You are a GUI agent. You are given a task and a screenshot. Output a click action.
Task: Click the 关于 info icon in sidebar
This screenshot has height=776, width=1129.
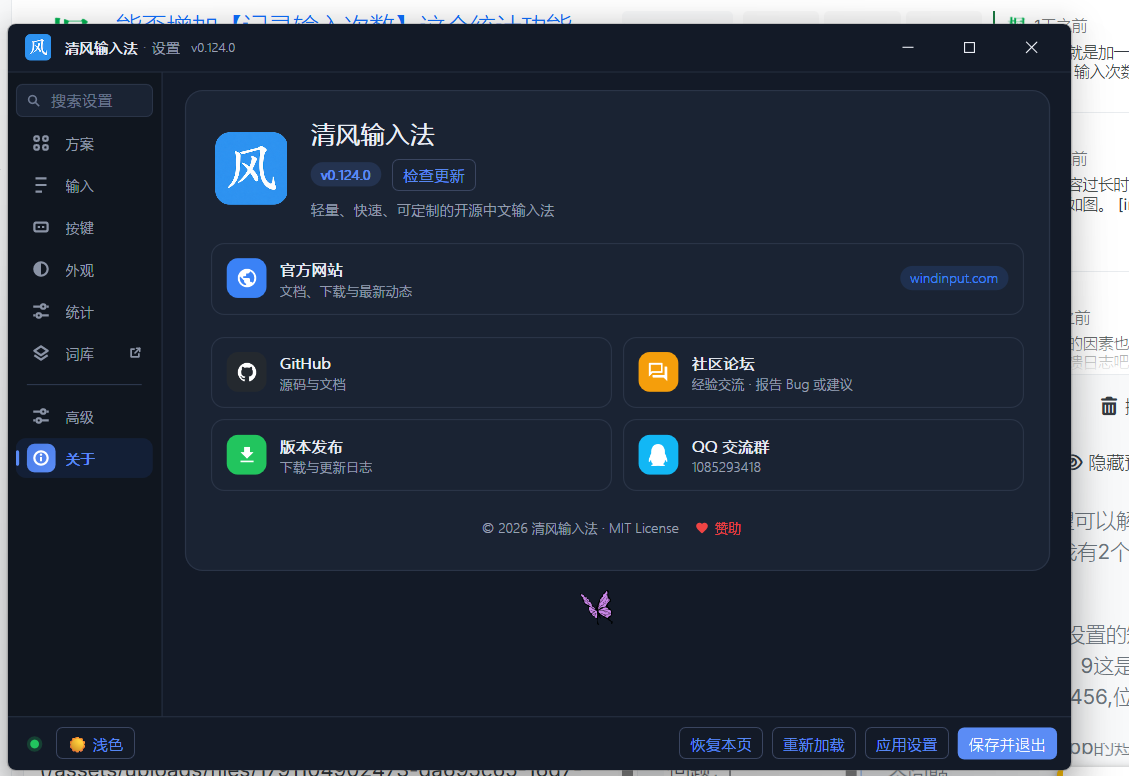click(x=41, y=459)
